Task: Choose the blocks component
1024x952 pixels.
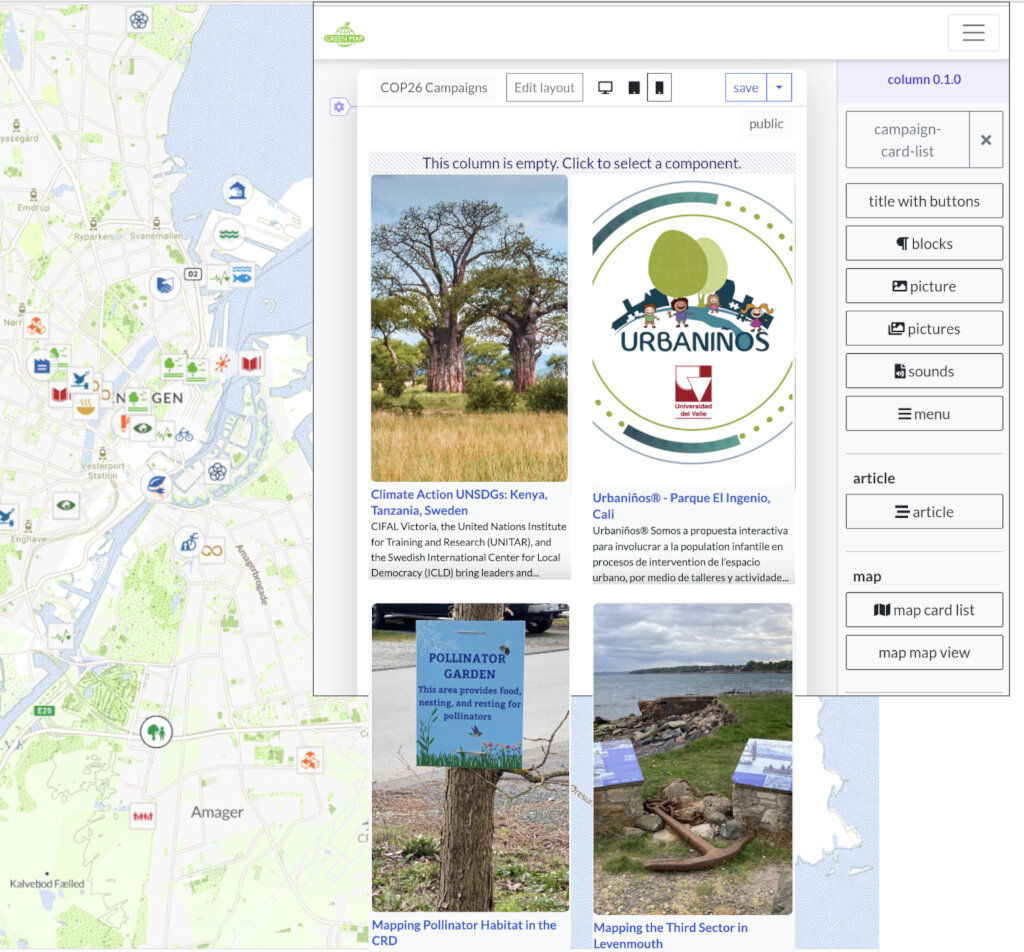Action: coord(924,244)
